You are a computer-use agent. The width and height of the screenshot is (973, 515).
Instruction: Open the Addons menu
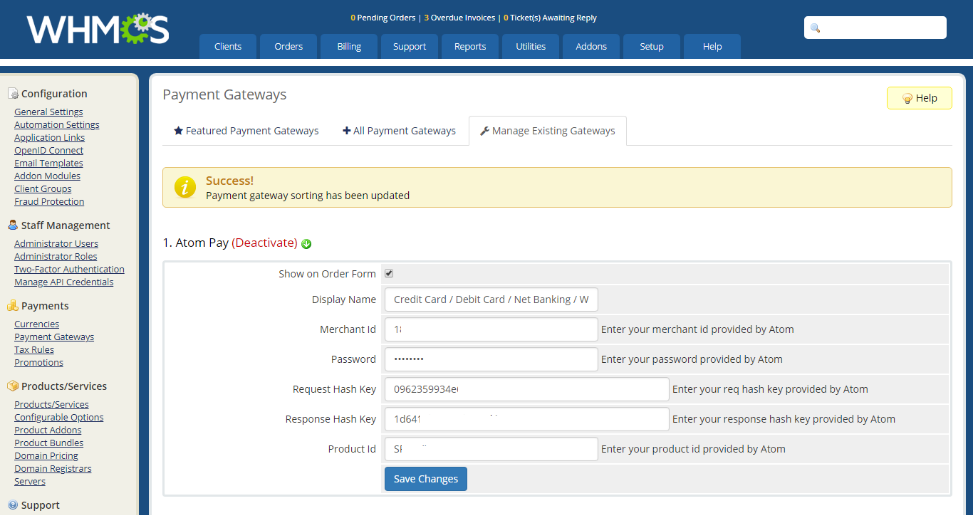tap(591, 47)
